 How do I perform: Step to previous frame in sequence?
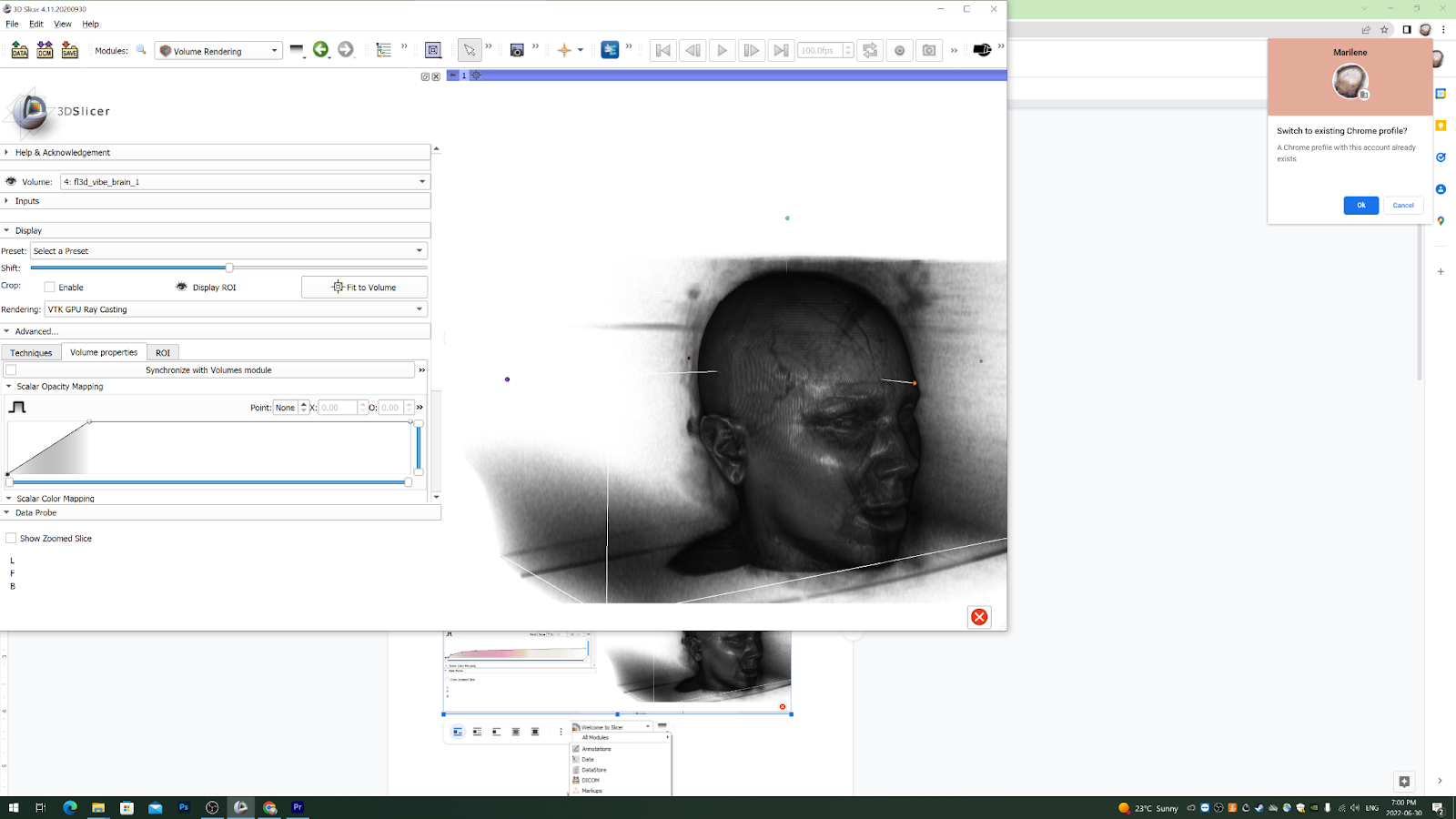[693, 50]
